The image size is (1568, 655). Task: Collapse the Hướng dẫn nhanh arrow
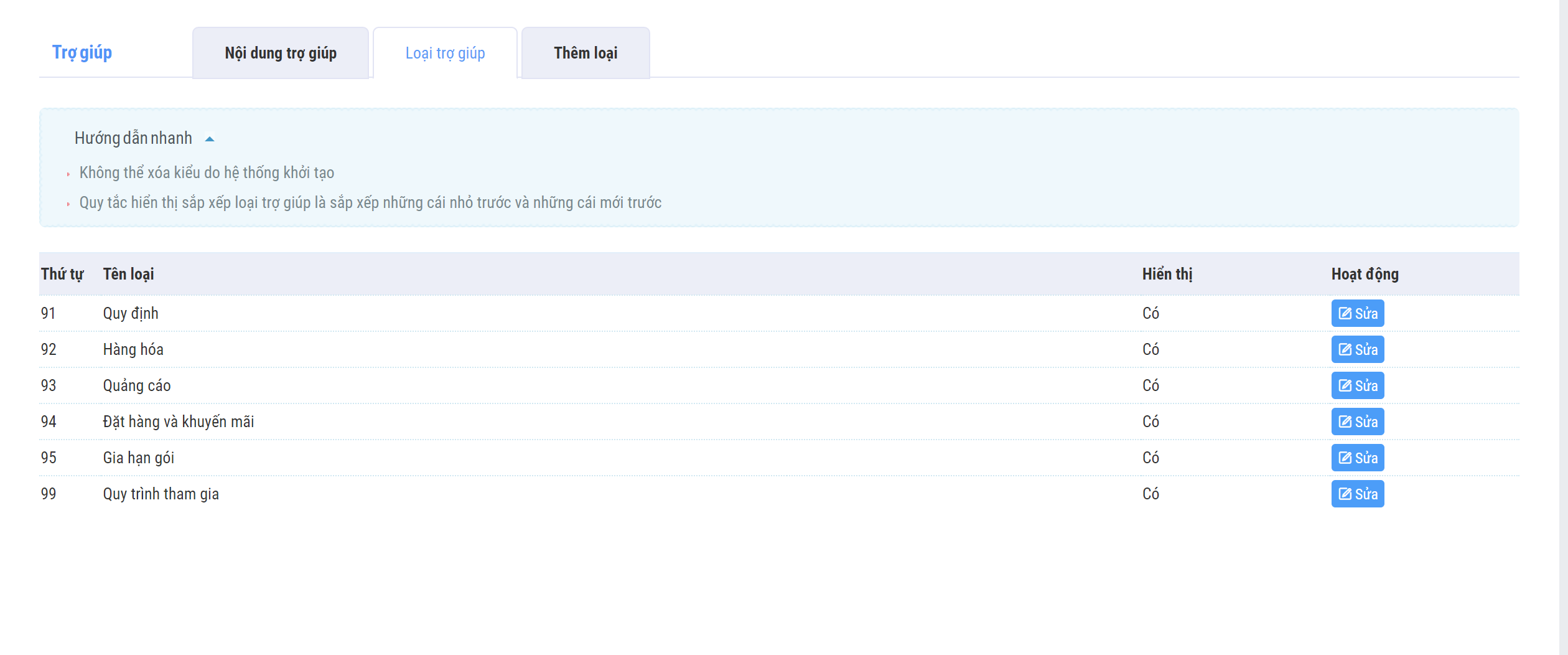210,139
